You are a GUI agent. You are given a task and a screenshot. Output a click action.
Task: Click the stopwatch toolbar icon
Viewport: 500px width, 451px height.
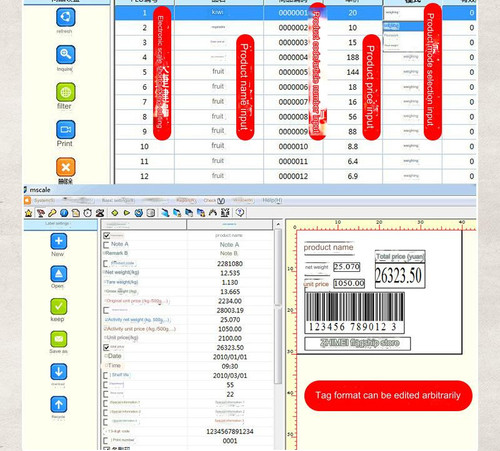pos(87,213)
